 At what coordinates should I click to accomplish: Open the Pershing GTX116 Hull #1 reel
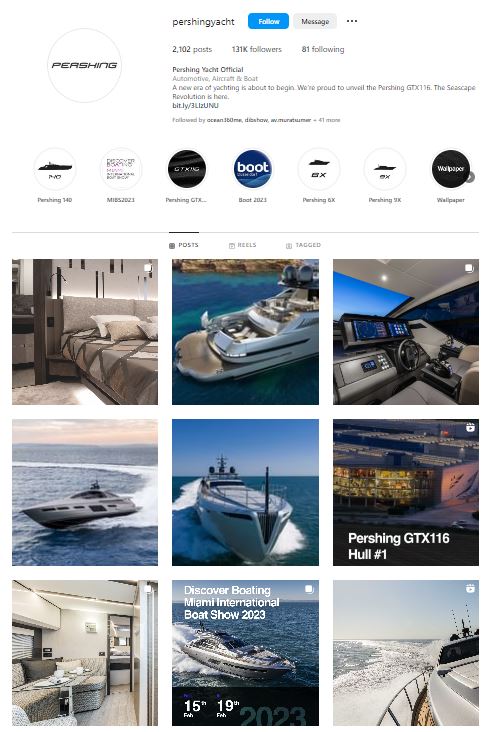point(406,493)
